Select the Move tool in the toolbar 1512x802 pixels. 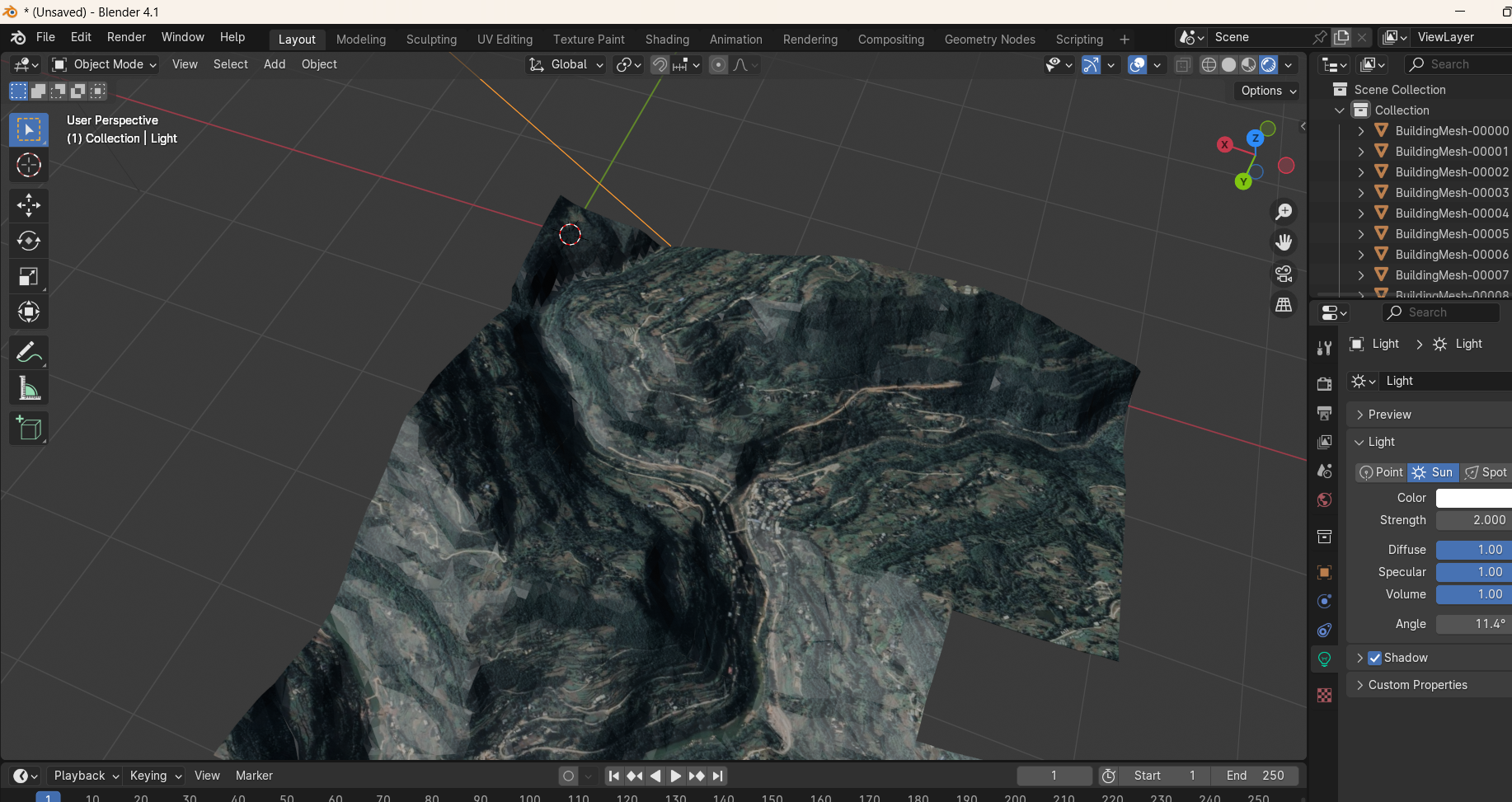pos(29,204)
